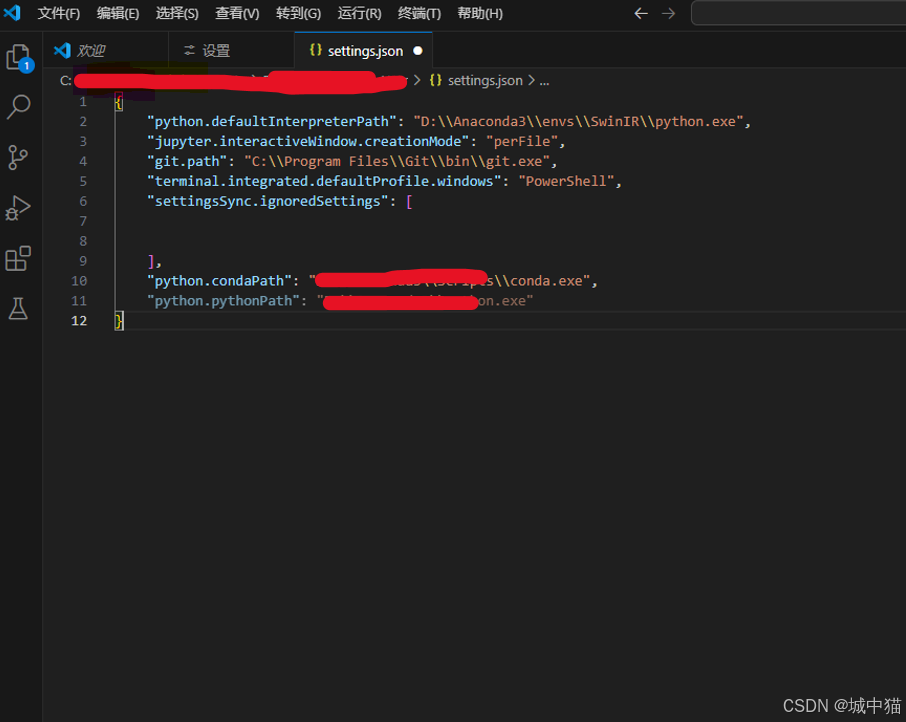
Task: Click line number 12 in the gutter
Action: 78,320
